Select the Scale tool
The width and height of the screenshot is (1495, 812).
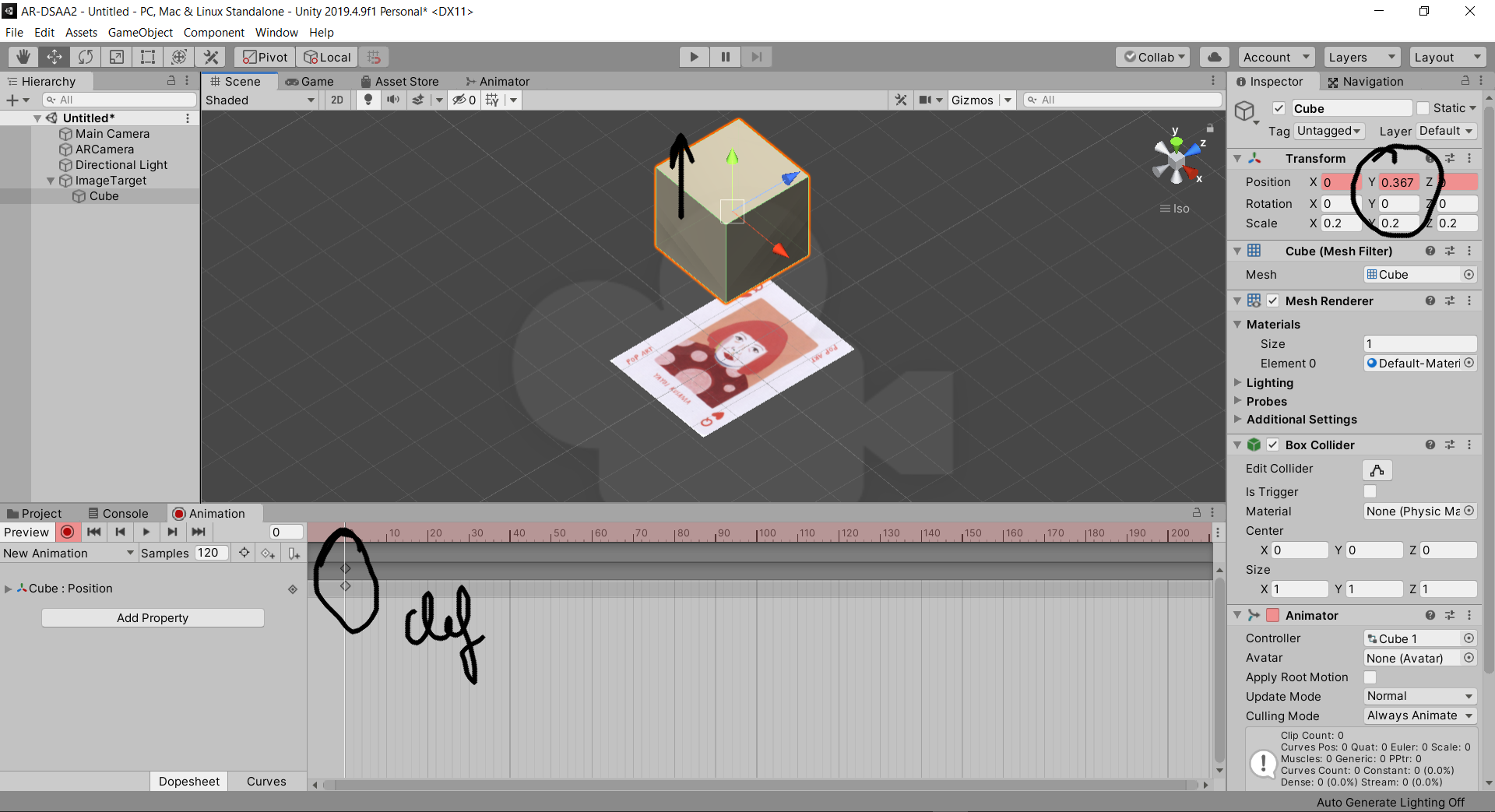(x=117, y=57)
